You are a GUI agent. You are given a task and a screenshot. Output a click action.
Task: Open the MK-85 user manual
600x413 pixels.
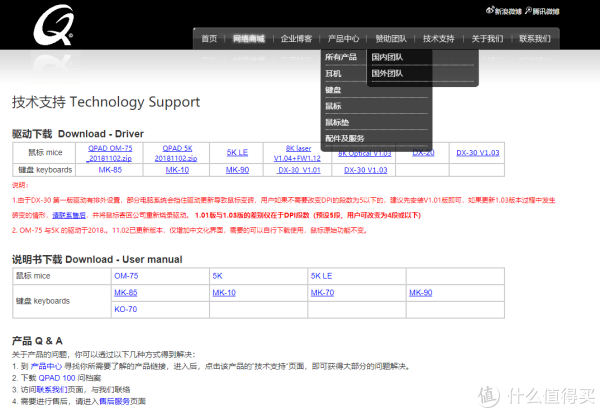126,293
